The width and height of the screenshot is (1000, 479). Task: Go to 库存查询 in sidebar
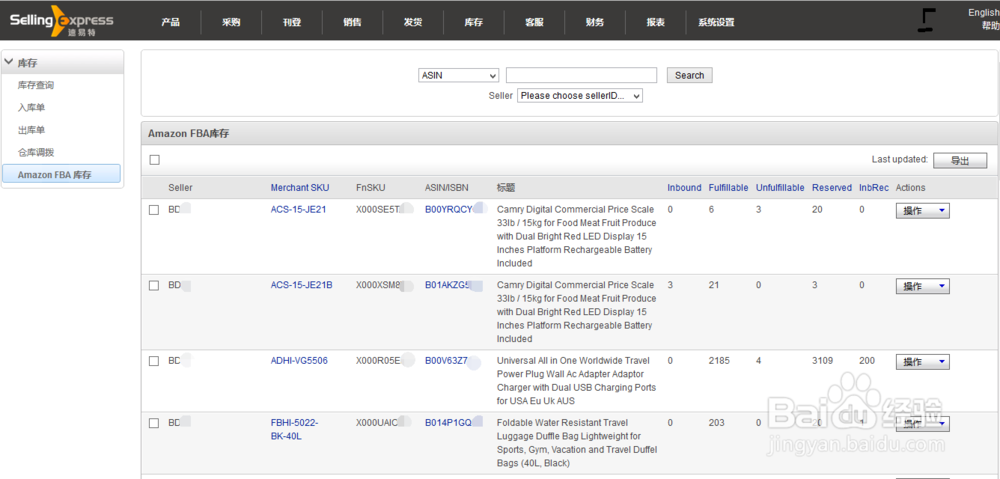coord(36,85)
